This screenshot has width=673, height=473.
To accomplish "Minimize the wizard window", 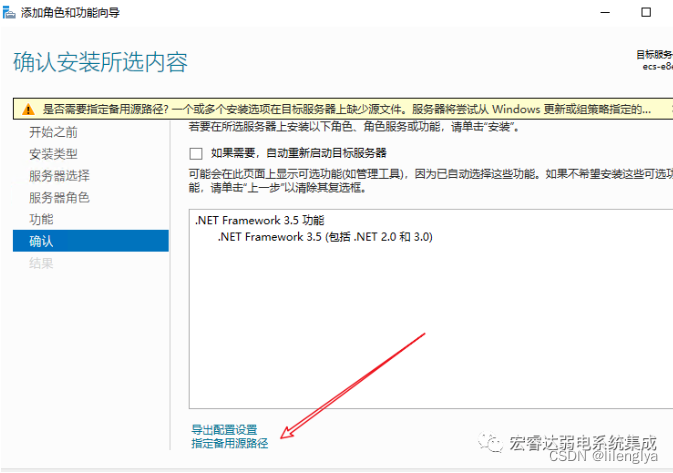I will [x=605, y=12].
